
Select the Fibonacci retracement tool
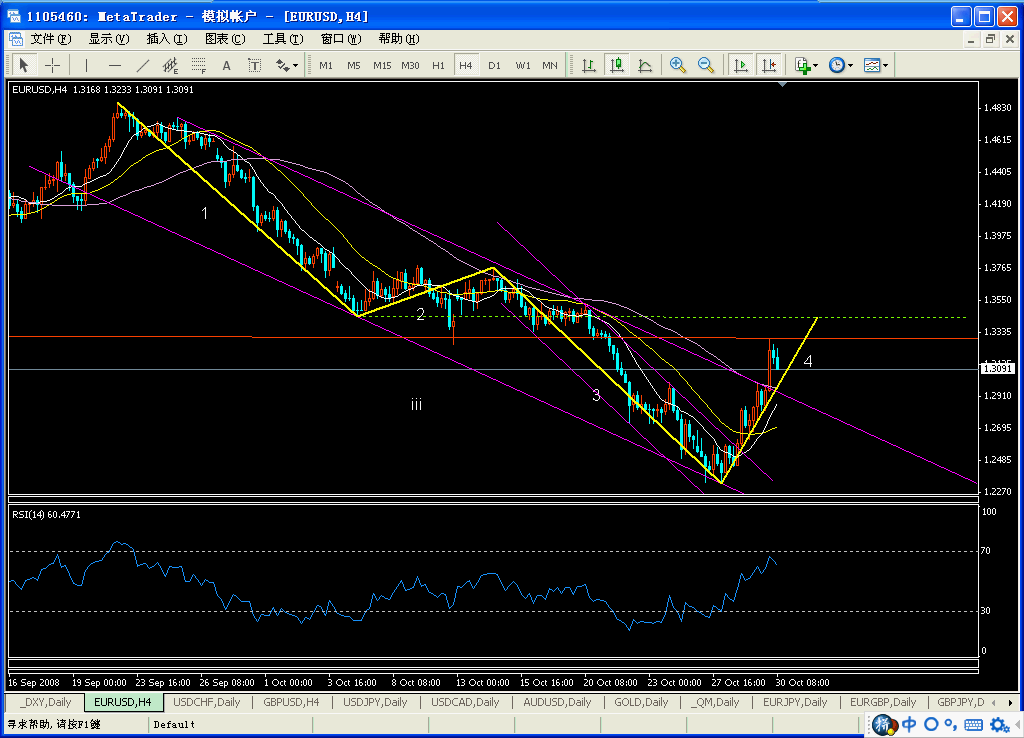[199, 65]
